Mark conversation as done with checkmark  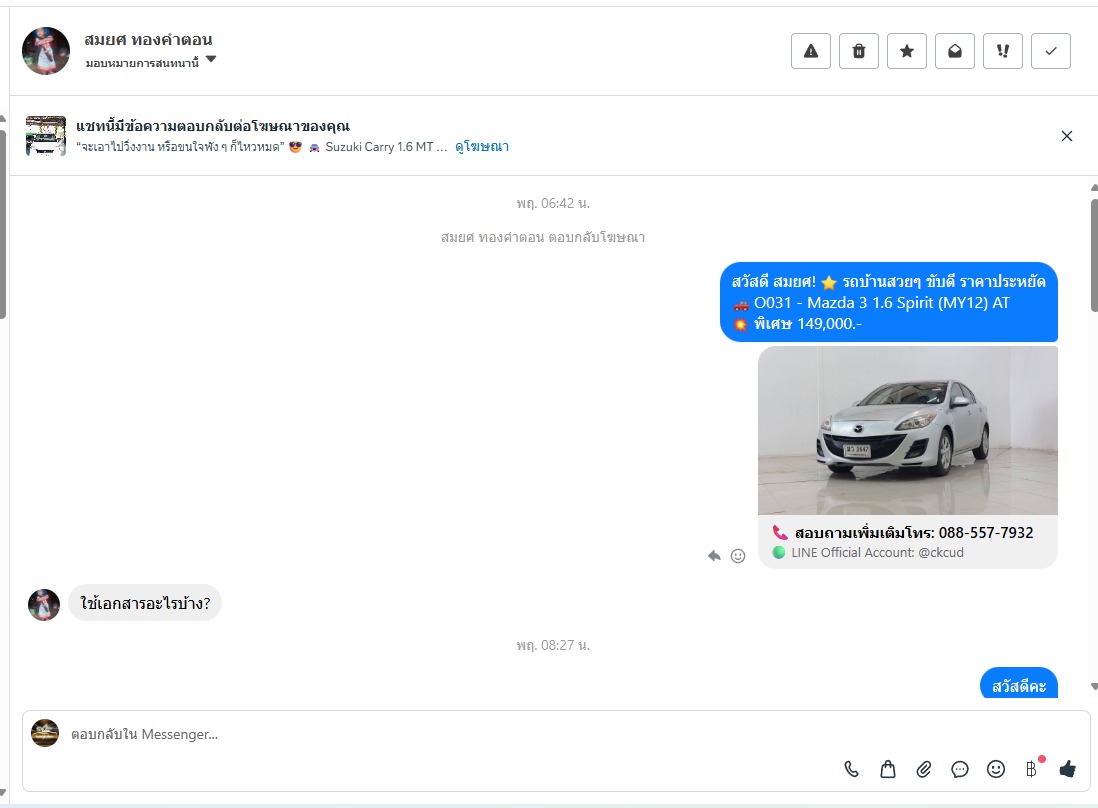click(x=1050, y=51)
